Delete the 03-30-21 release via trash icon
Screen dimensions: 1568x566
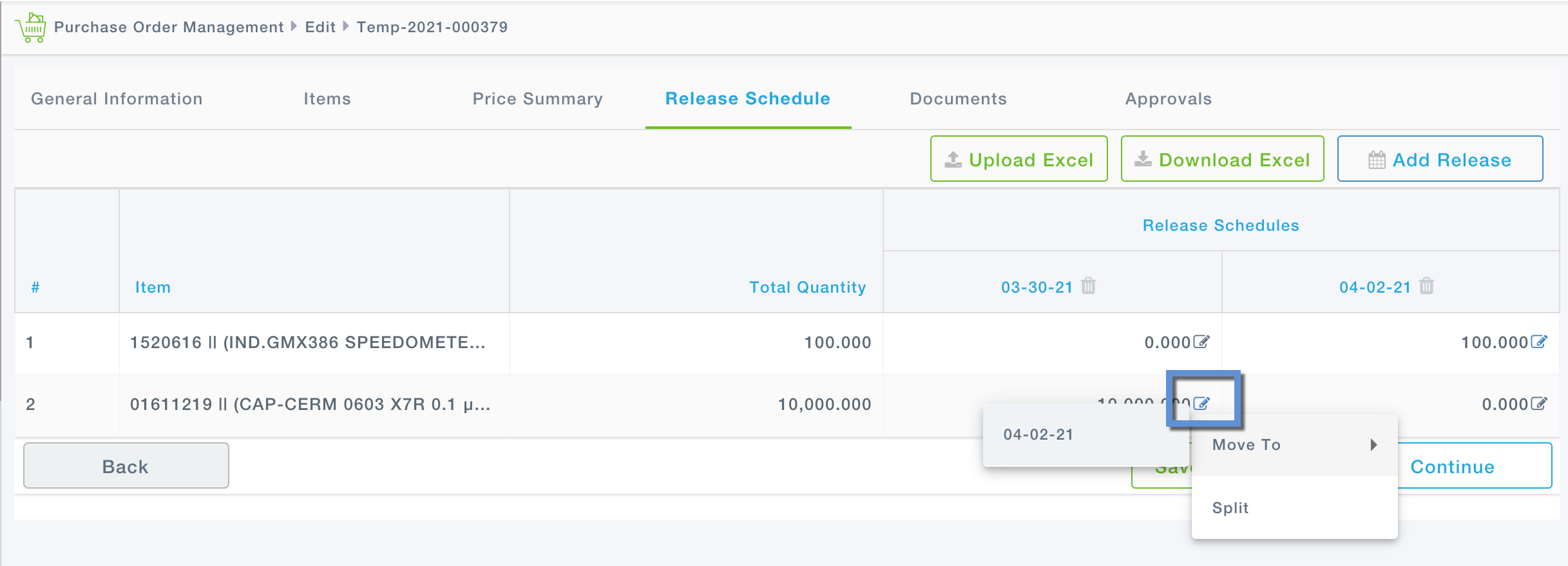[1088, 286]
